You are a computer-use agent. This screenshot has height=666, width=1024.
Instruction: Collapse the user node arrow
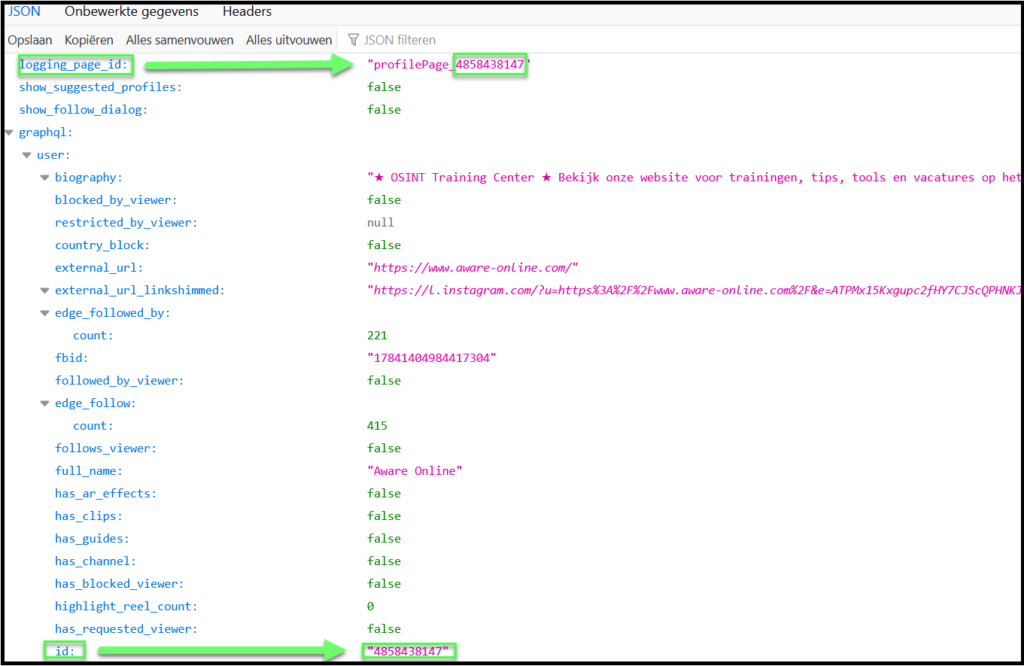click(27, 155)
